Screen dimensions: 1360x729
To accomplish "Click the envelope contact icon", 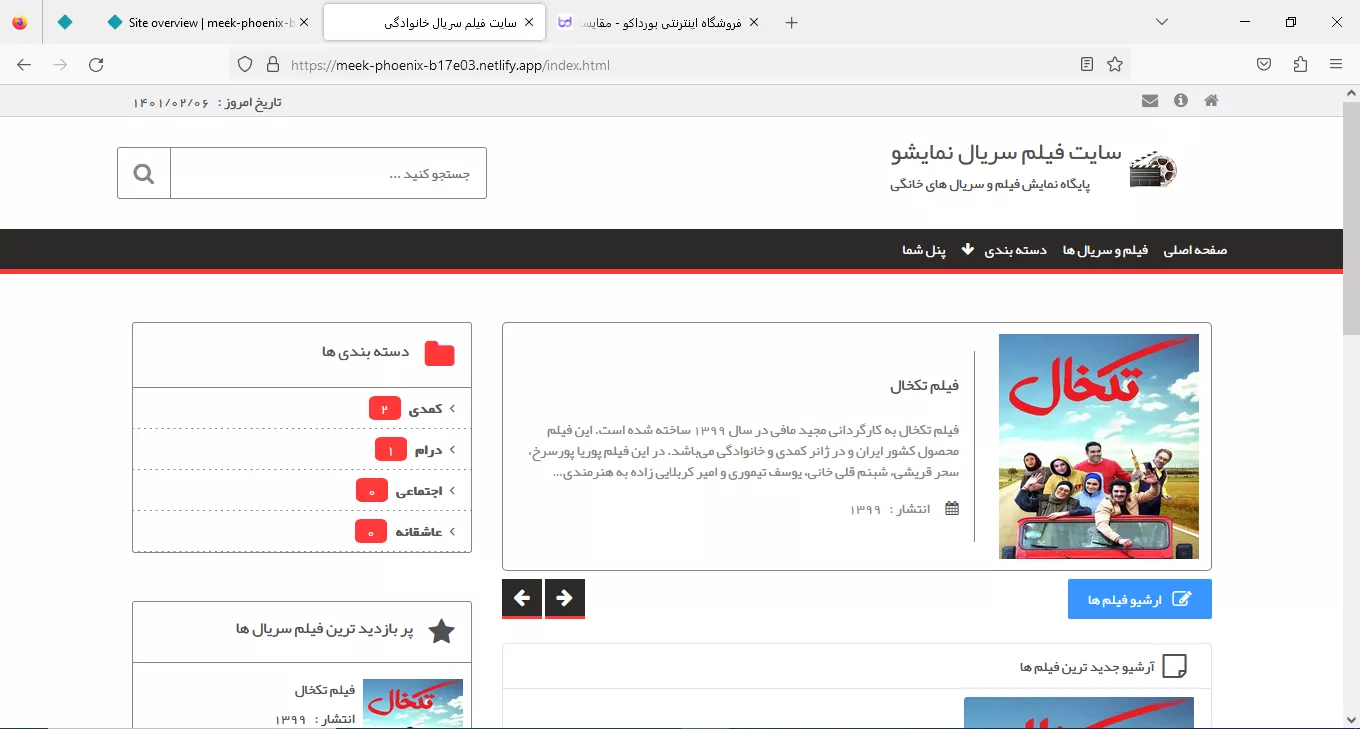I will tap(1150, 101).
